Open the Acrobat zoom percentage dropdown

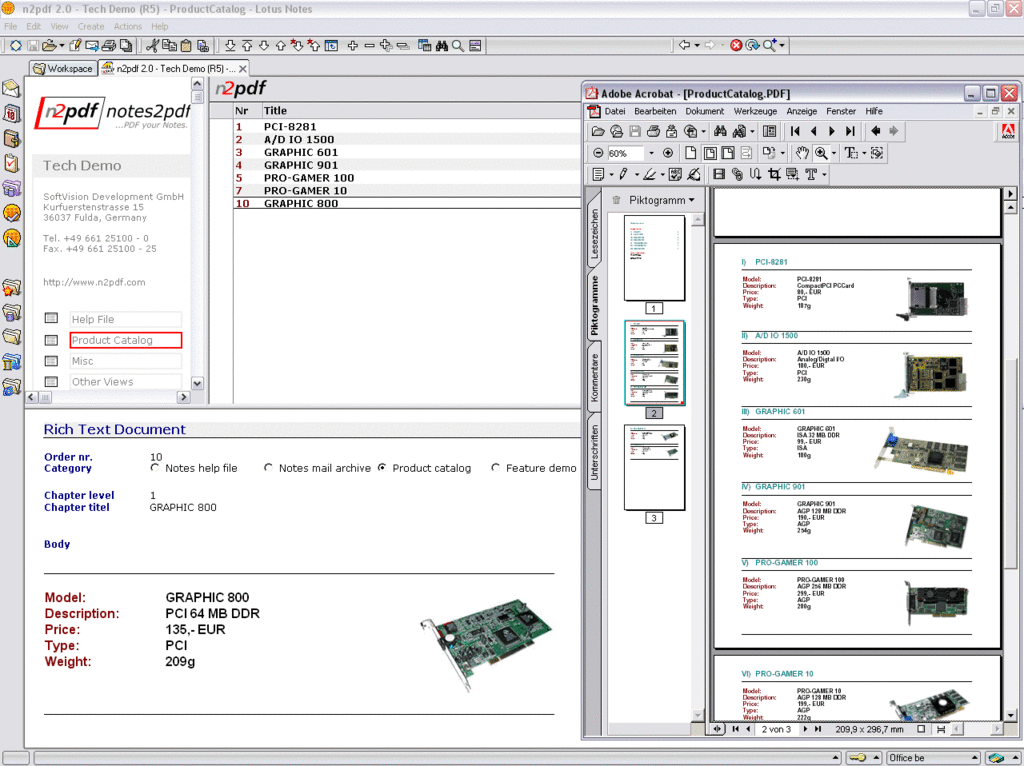(x=651, y=153)
